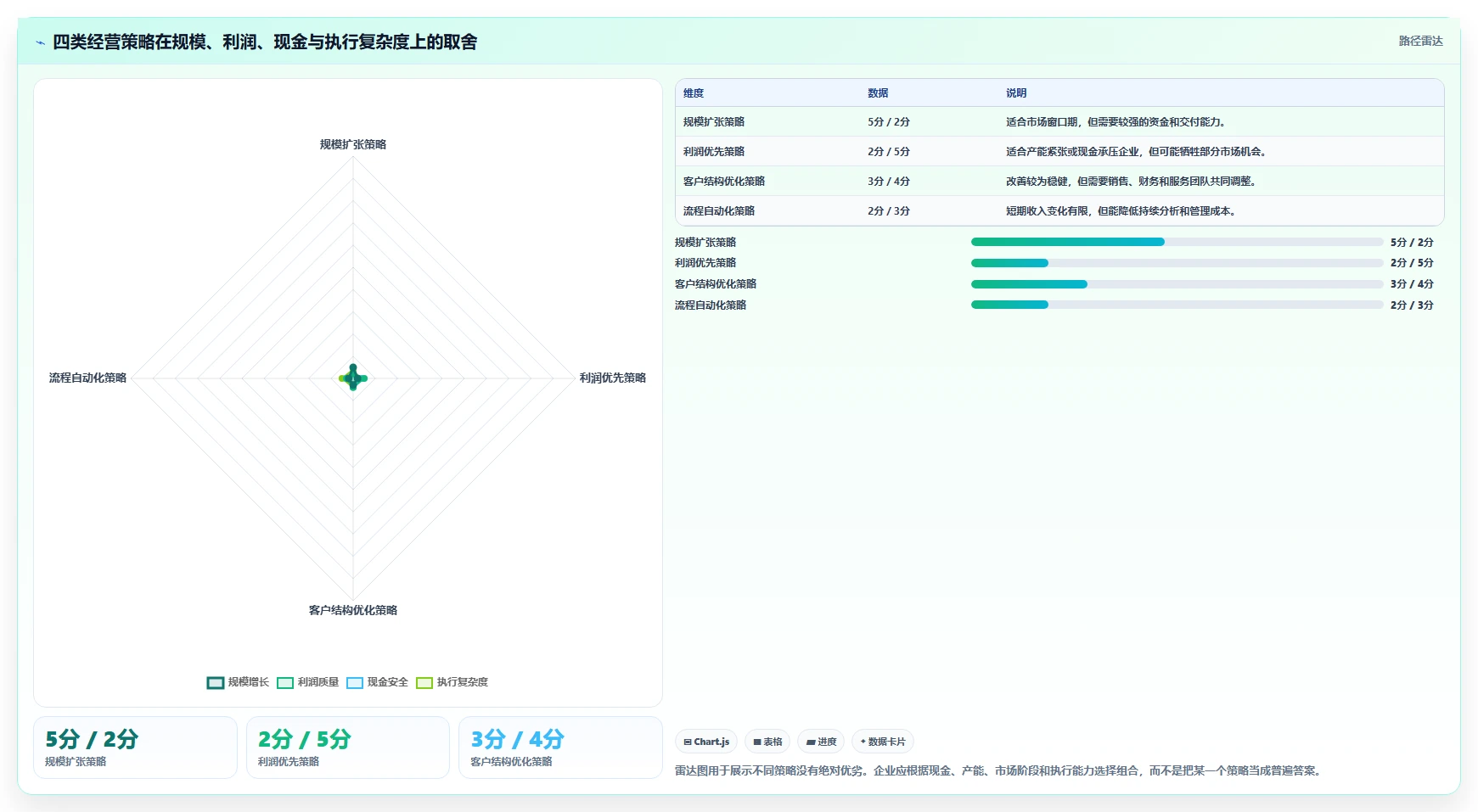The image size is (1478, 812).
Task: Toggle the 利润质量 legend series
Action: coord(307,682)
